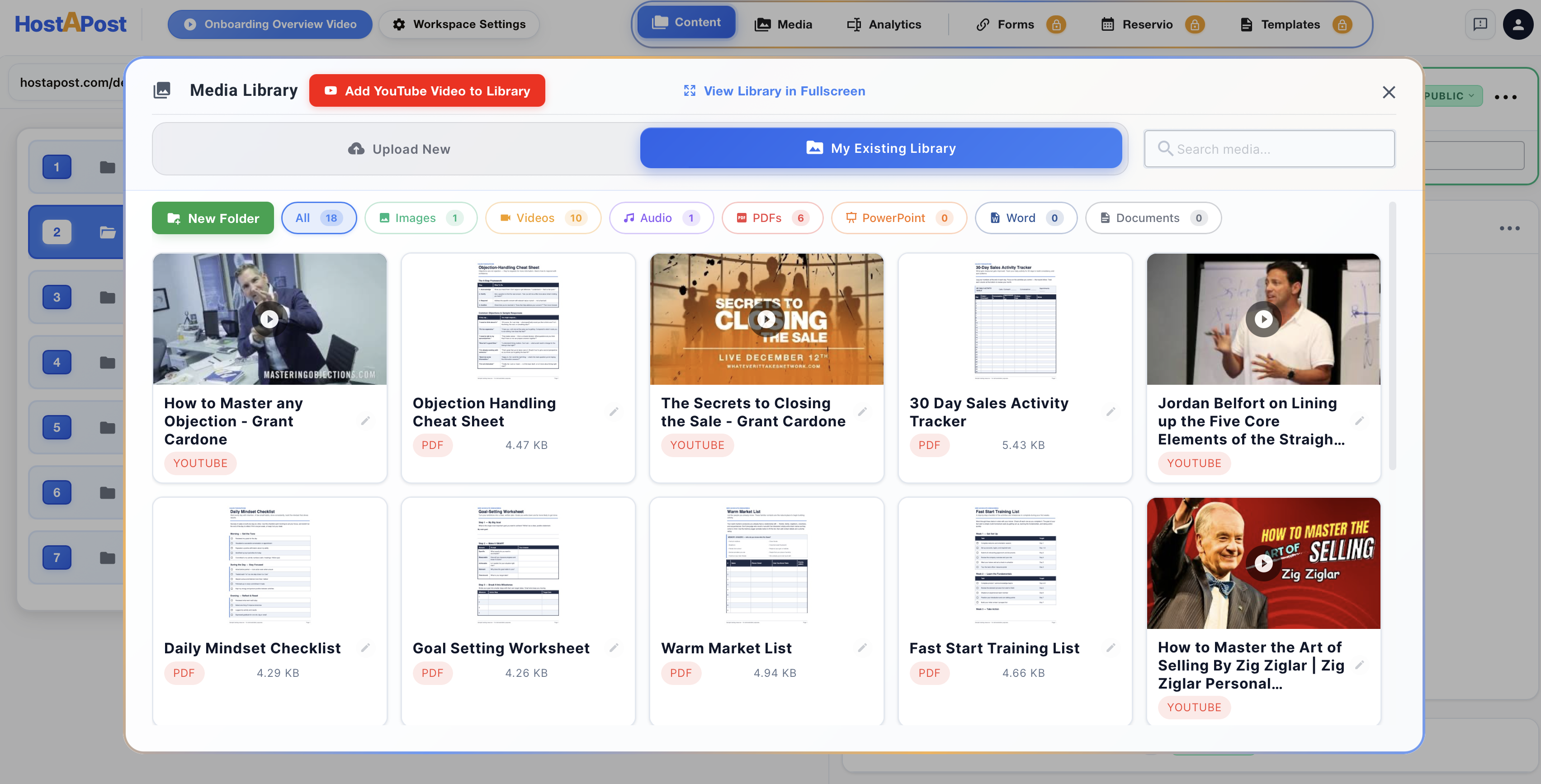1541x784 pixels.
Task: Click the edit pencil for Fast Start Training List
Action: (x=1110, y=647)
